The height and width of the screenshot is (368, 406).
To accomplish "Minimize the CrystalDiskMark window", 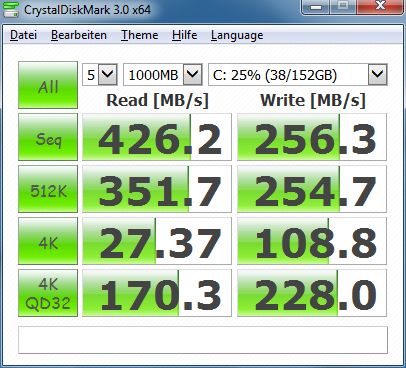I will pyautogui.click(x=316, y=7).
